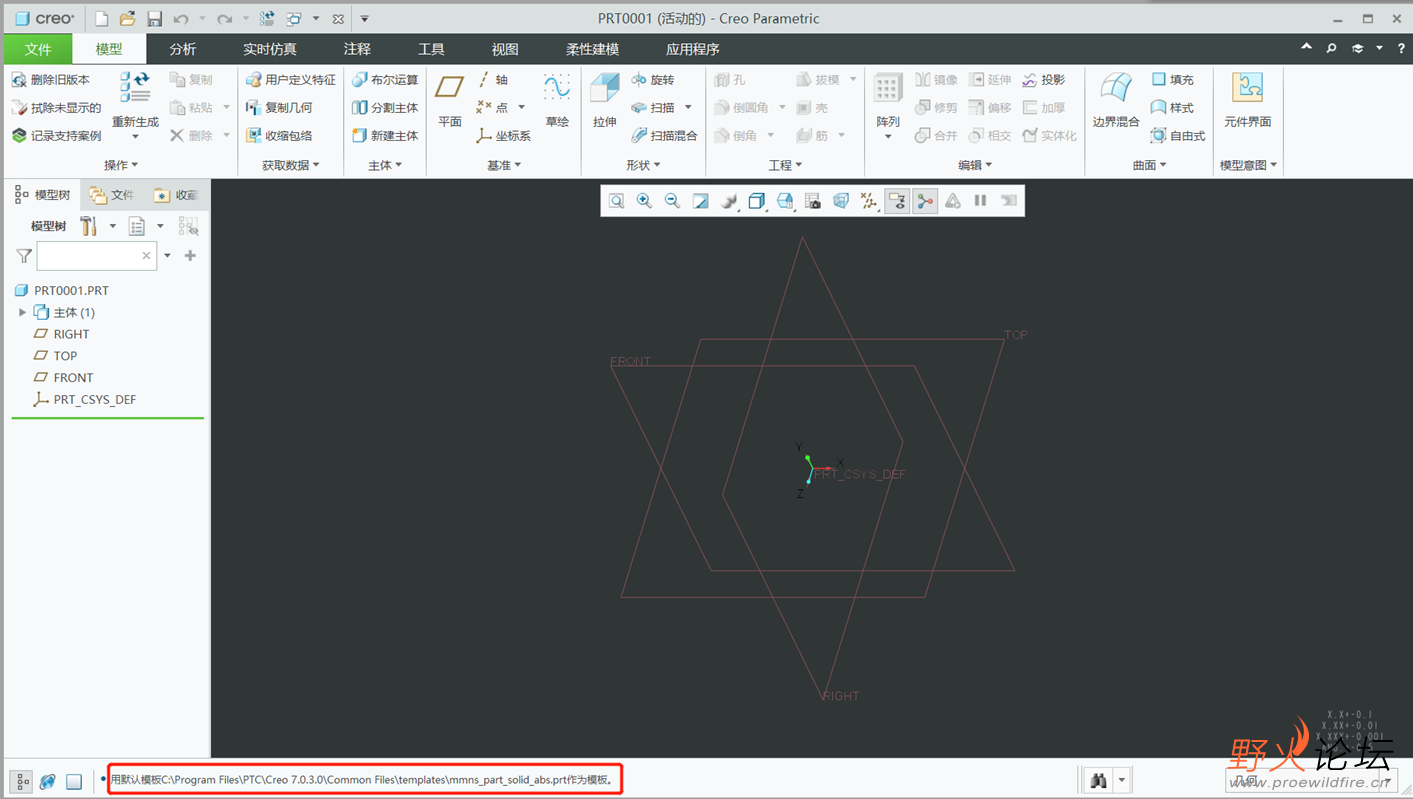Image resolution: width=1413 pixels, height=799 pixels.
Task: Toggle full screen icon in status bar
Action: click(x=74, y=782)
